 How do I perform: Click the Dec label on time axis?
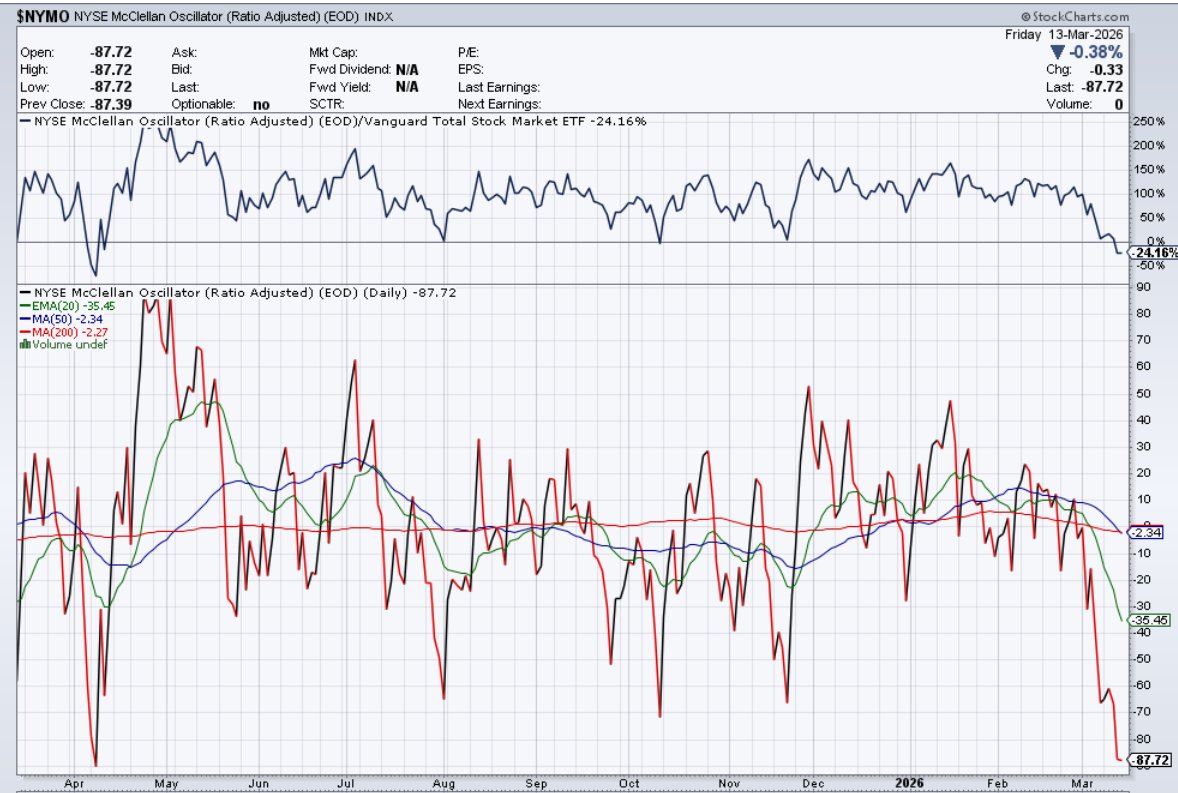click(x=813, y=783)
